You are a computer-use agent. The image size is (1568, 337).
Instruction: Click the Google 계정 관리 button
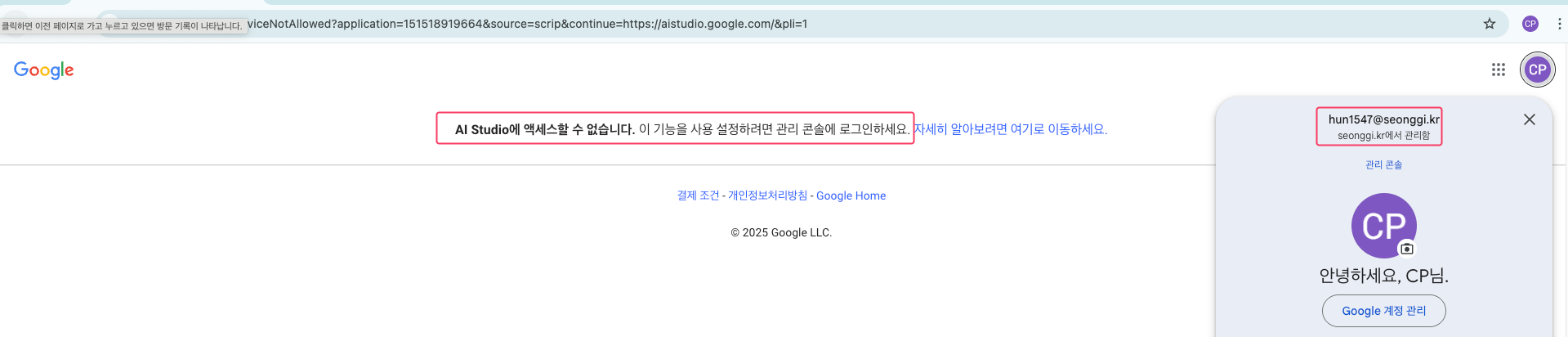point(1383,311)
